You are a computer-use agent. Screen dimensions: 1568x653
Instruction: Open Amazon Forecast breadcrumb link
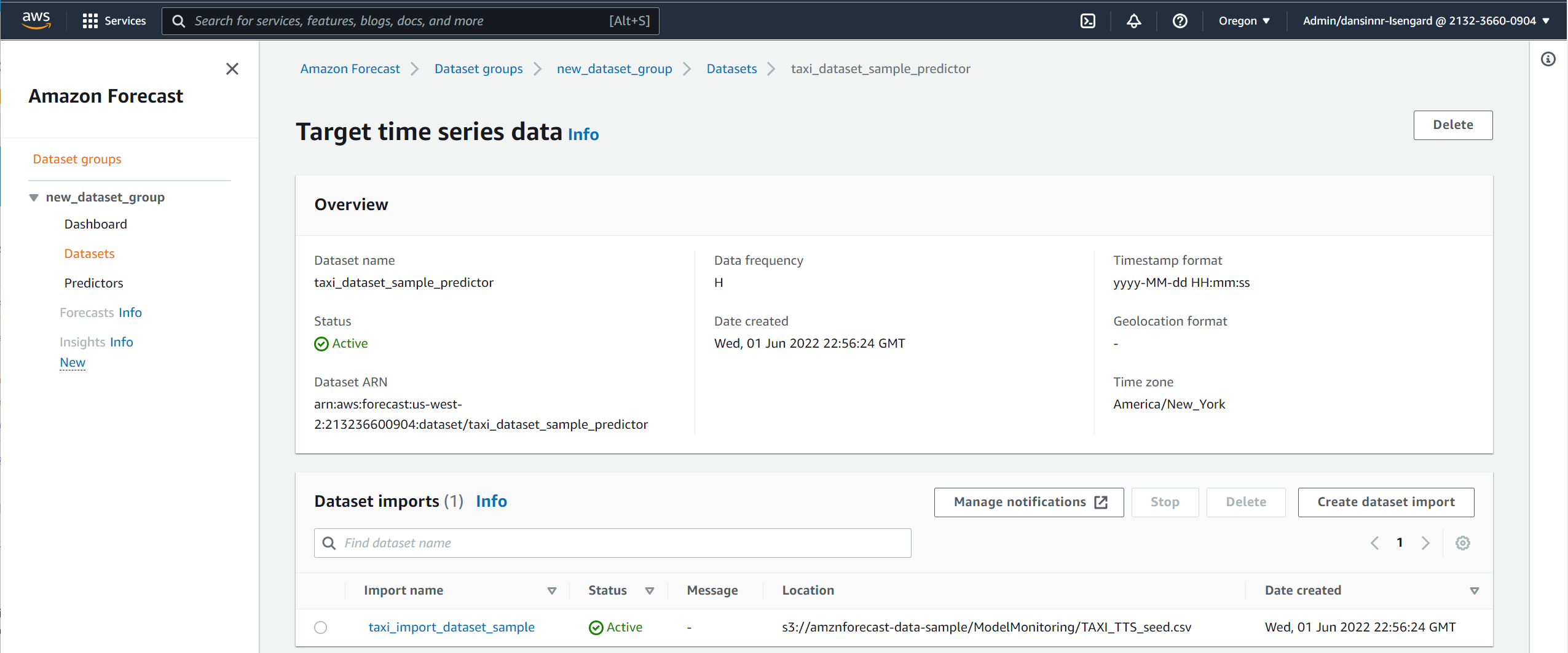click(350, 69)
